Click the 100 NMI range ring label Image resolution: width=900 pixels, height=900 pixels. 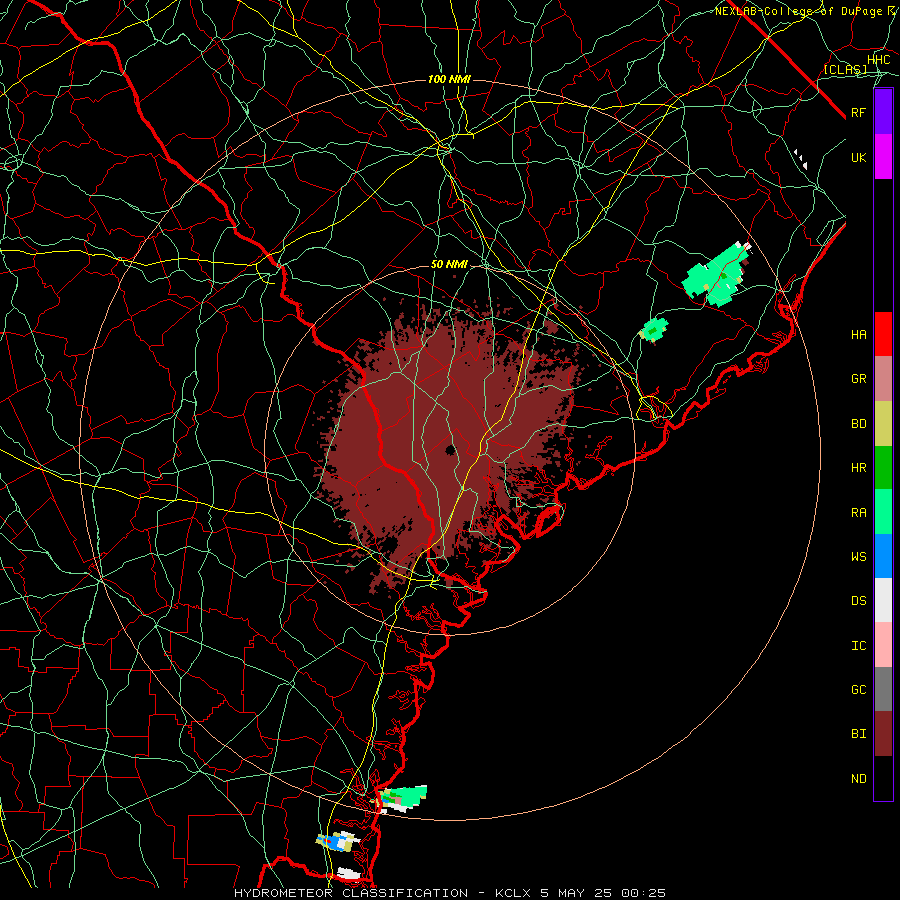point(449,79)
